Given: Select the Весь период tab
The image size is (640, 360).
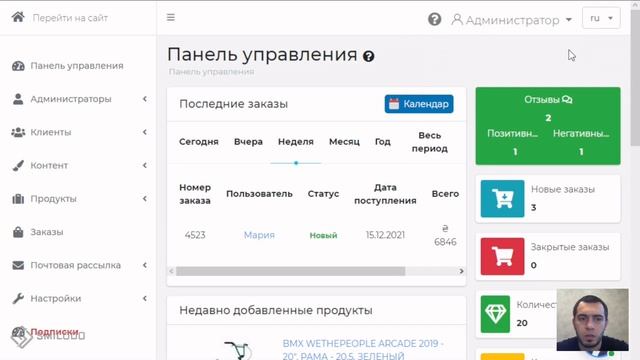Looking at the screenshot, I should [429, 142].
